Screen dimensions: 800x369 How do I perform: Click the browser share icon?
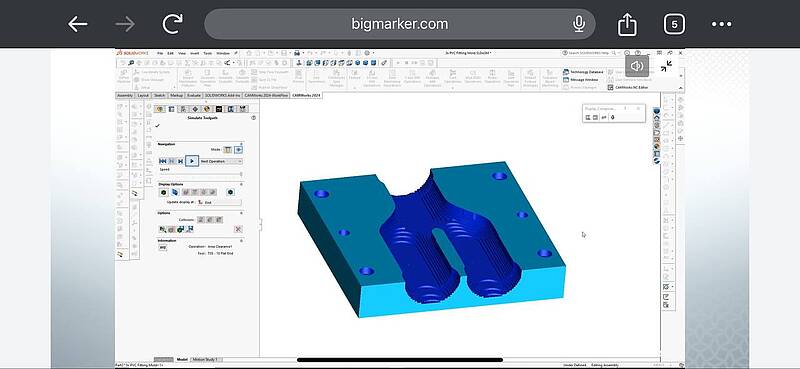(627, 24)
